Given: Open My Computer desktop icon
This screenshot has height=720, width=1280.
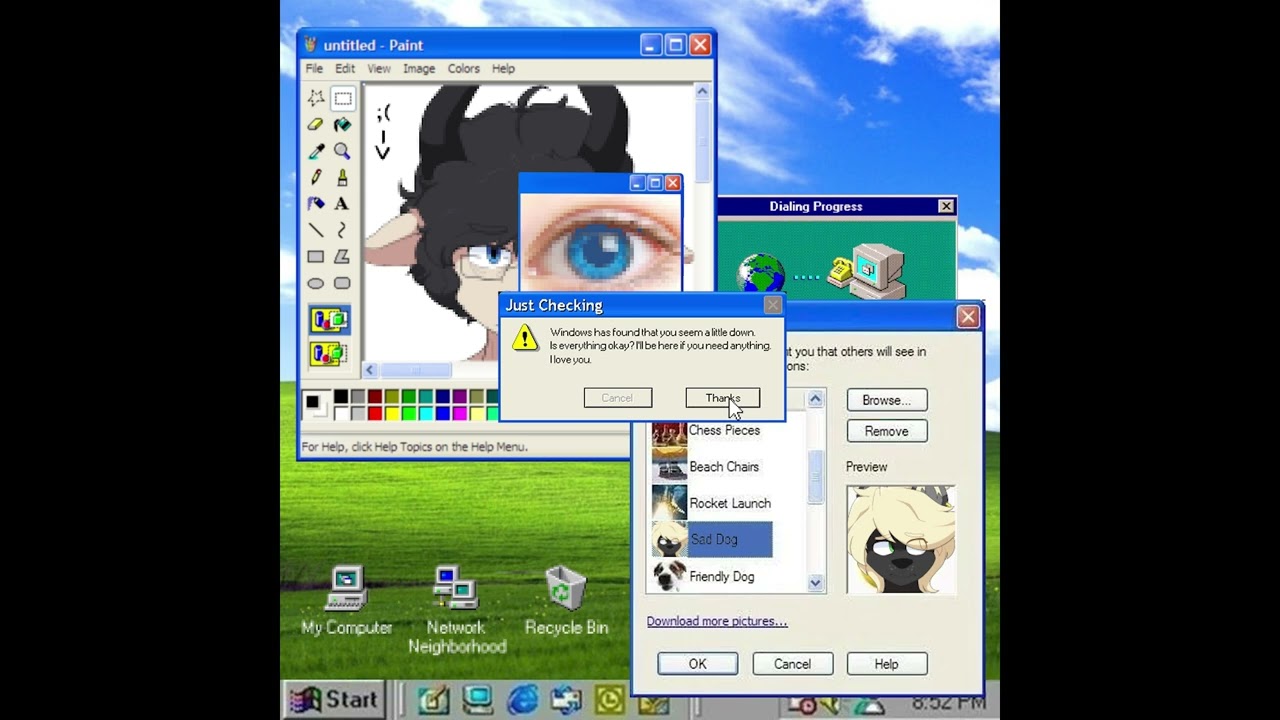Looking at the screenshot, I should pyautogui.click(x=347, y=600).
